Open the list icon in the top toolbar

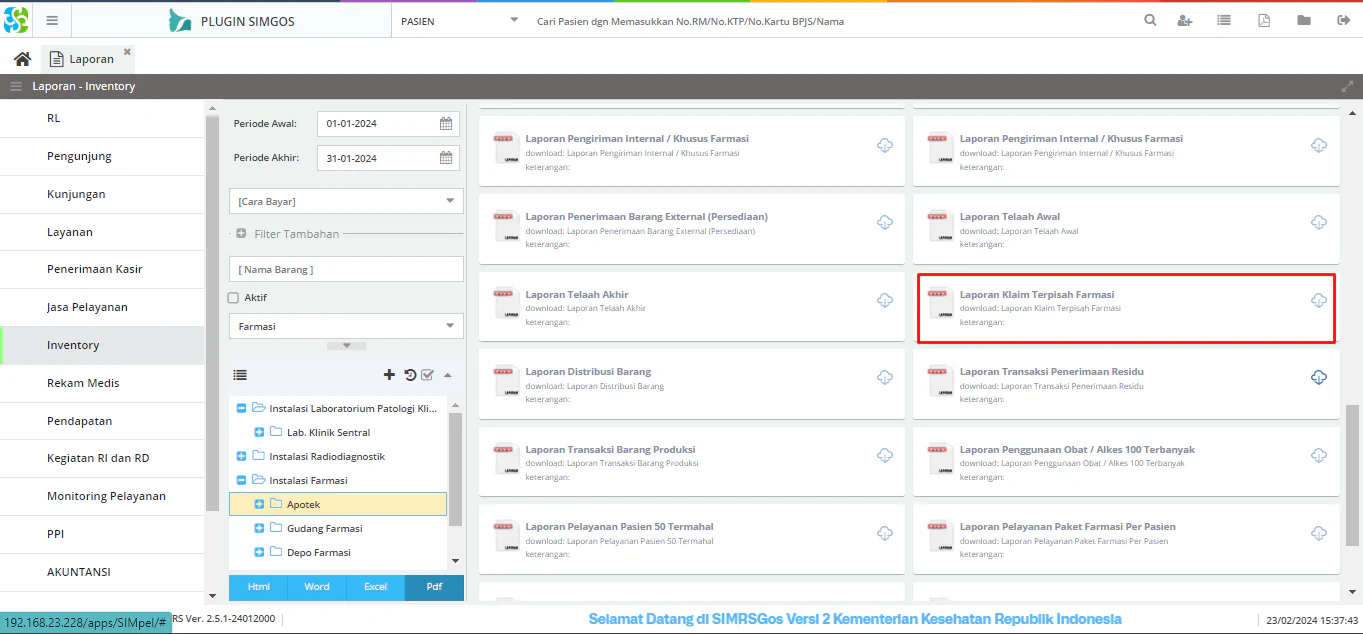click(x=1224, y=20)
